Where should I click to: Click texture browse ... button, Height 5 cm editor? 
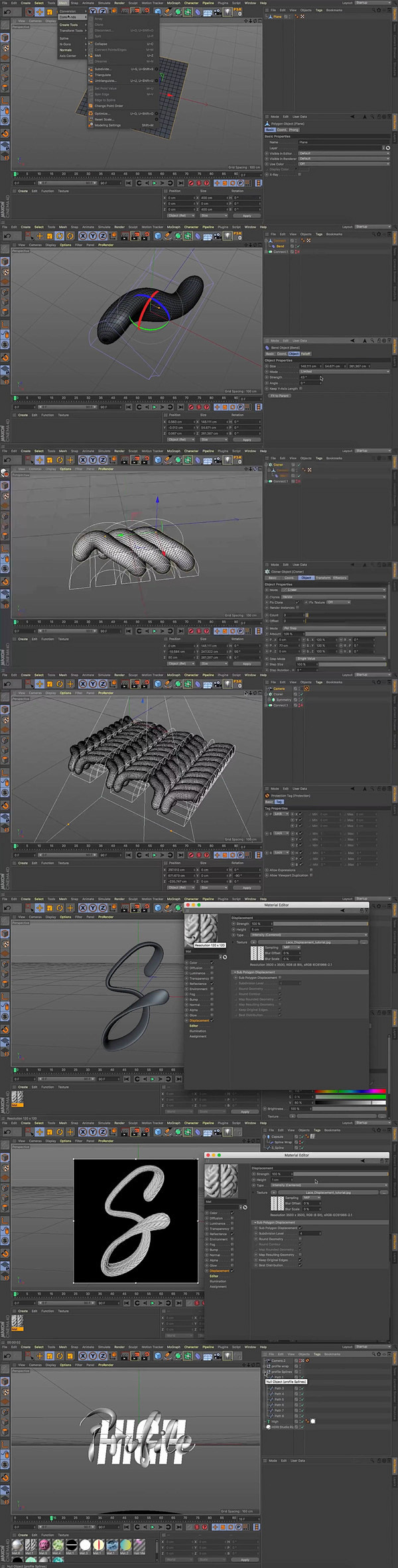point(364,942)
